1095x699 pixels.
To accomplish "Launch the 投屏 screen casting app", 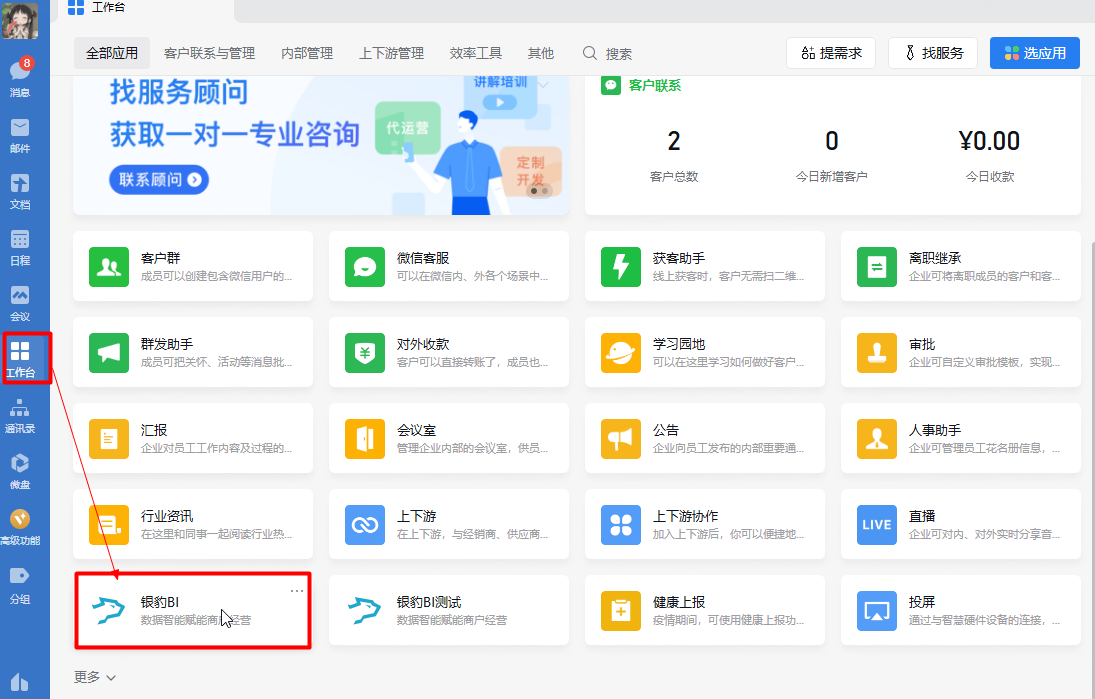I will click(960, 611).
